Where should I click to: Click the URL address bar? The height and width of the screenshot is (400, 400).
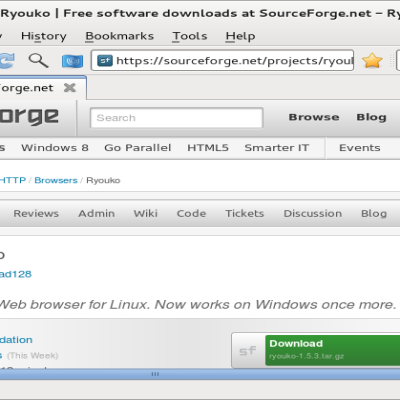coord(222,60)
